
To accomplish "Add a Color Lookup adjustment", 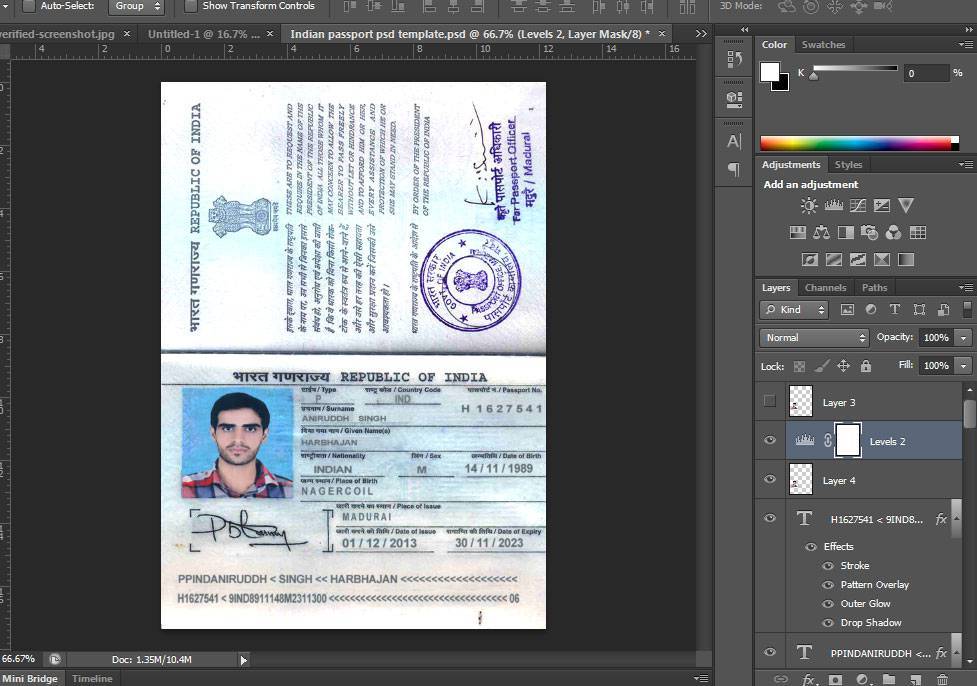I will point(917,233).
